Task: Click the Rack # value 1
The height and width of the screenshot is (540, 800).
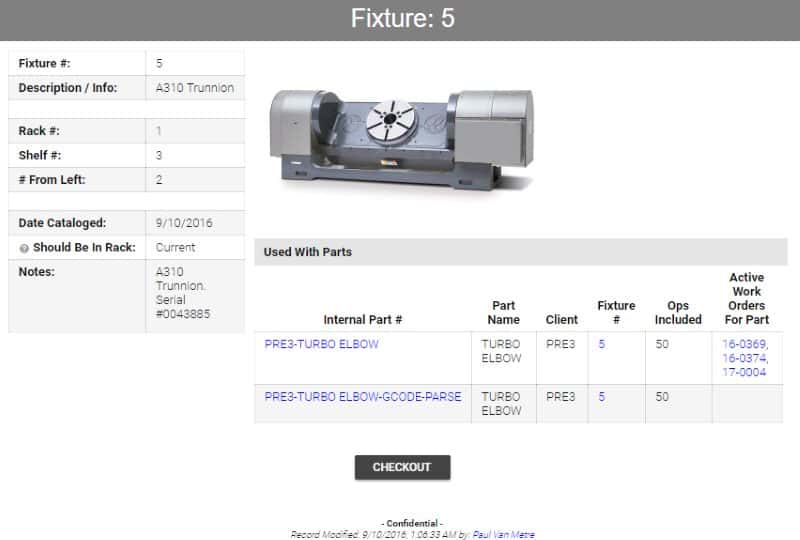Action: [x=159, y=131]
